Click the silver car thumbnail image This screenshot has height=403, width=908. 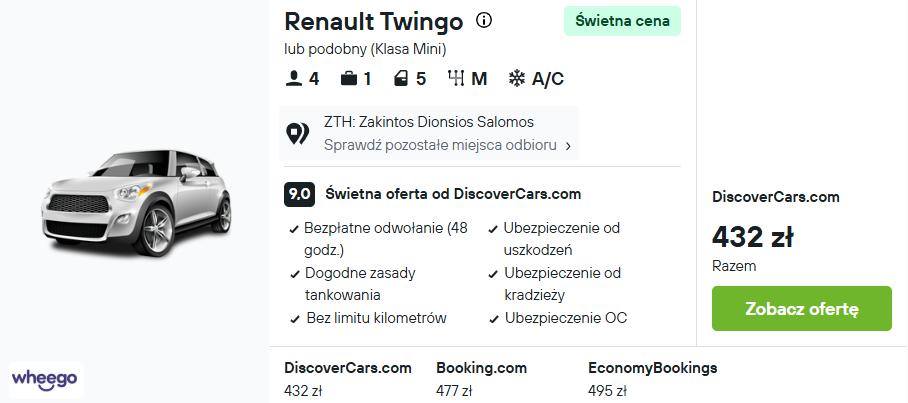[137, 203]
